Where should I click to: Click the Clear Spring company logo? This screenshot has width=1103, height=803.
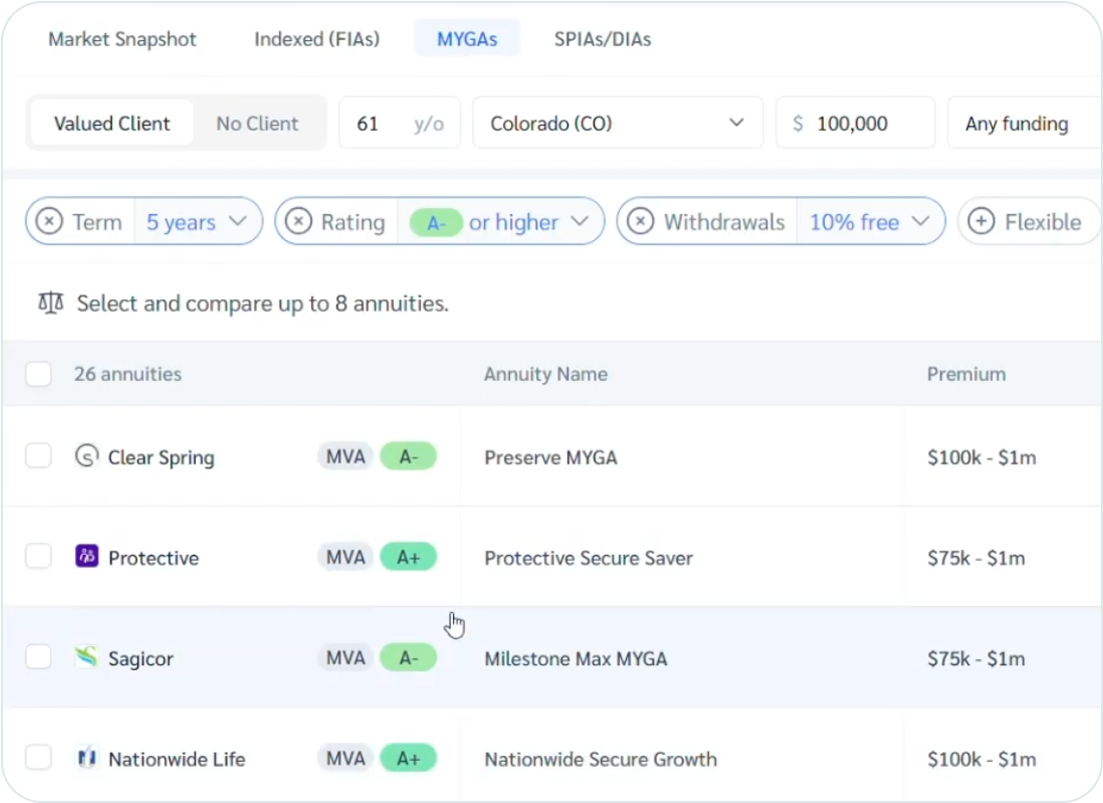87,456
